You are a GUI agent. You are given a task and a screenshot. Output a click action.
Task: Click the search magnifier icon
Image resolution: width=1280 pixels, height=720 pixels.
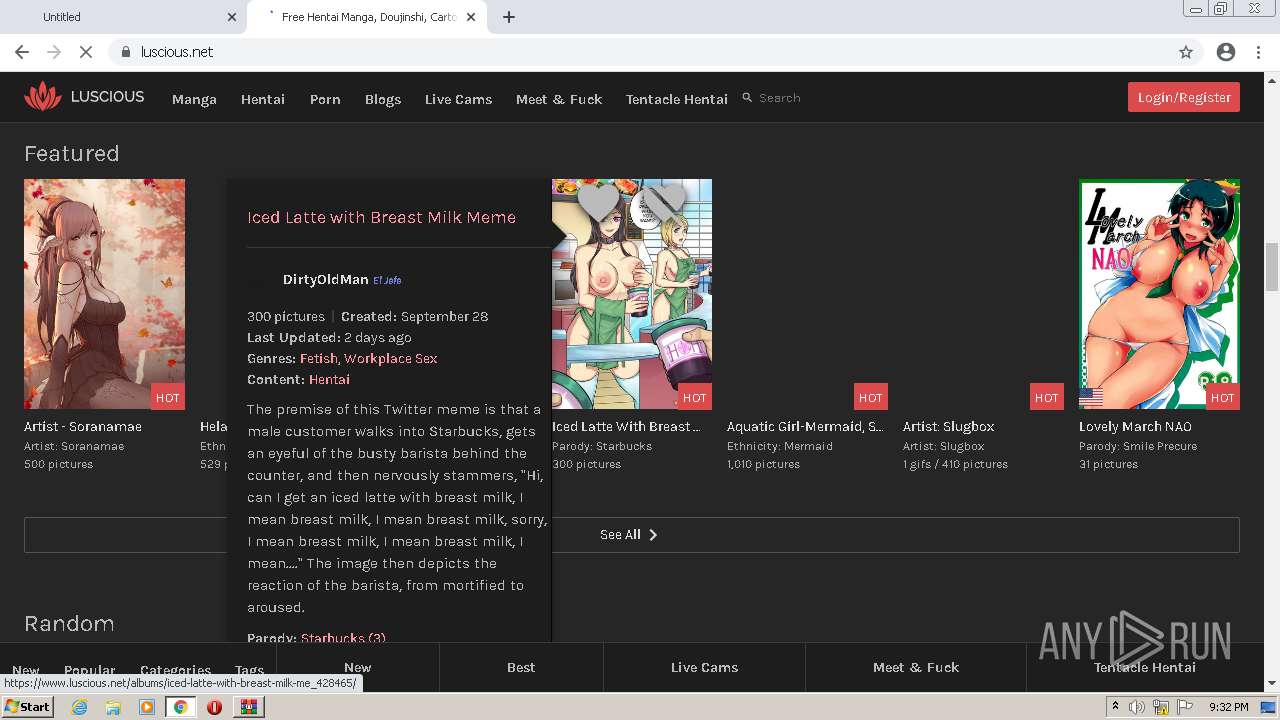(x=747, y=98)
